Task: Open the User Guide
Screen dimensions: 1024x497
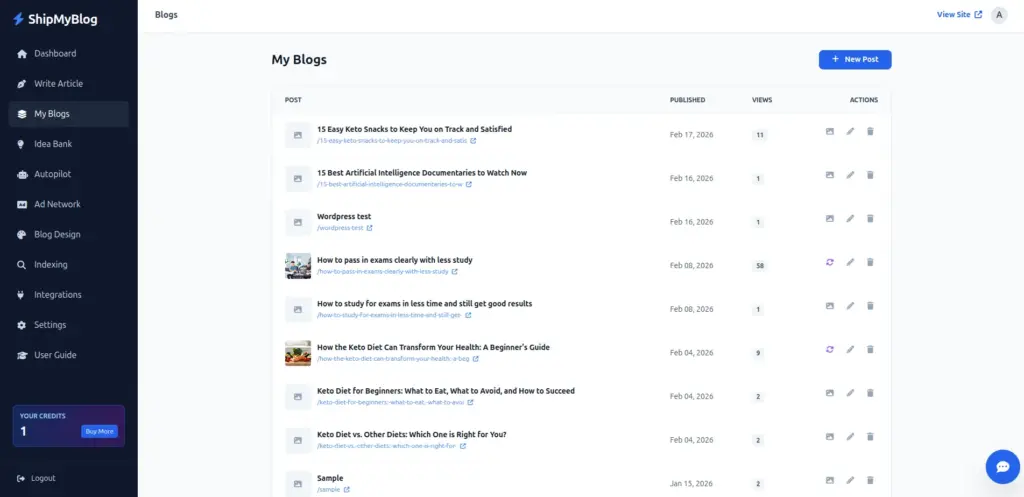Action: pyautogui.click(x=69, y=355)
